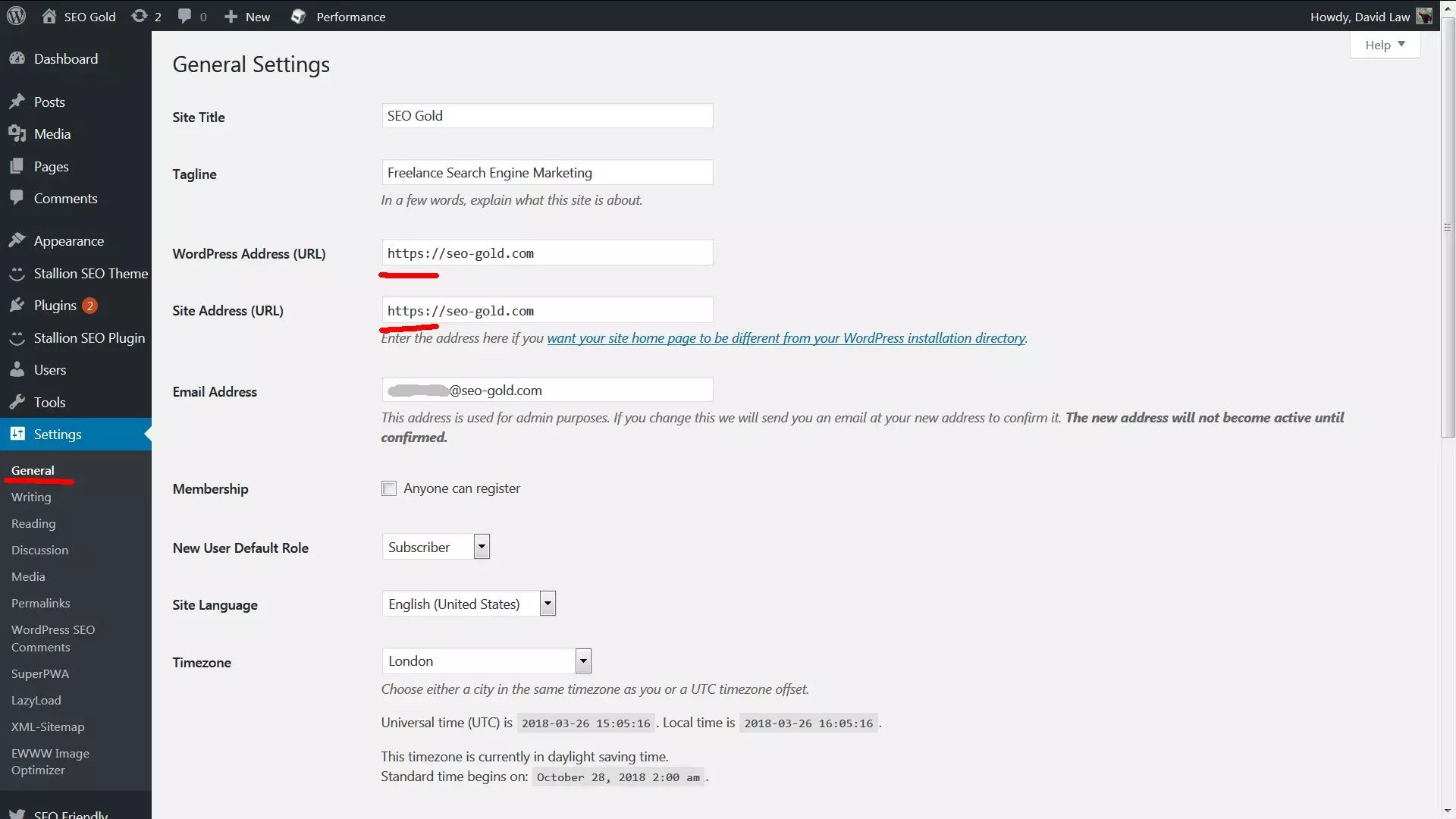Click the + New button in admin bar
The width and height of the screenshot is (1456, 819).
tap(247, 16)
